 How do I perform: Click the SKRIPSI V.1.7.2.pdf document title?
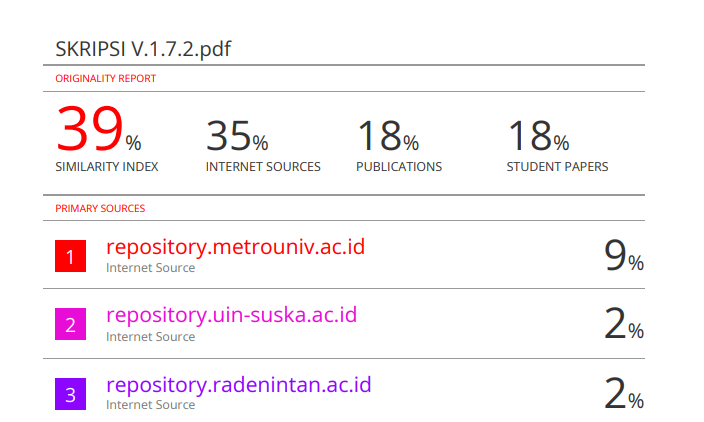pos(143,49)
